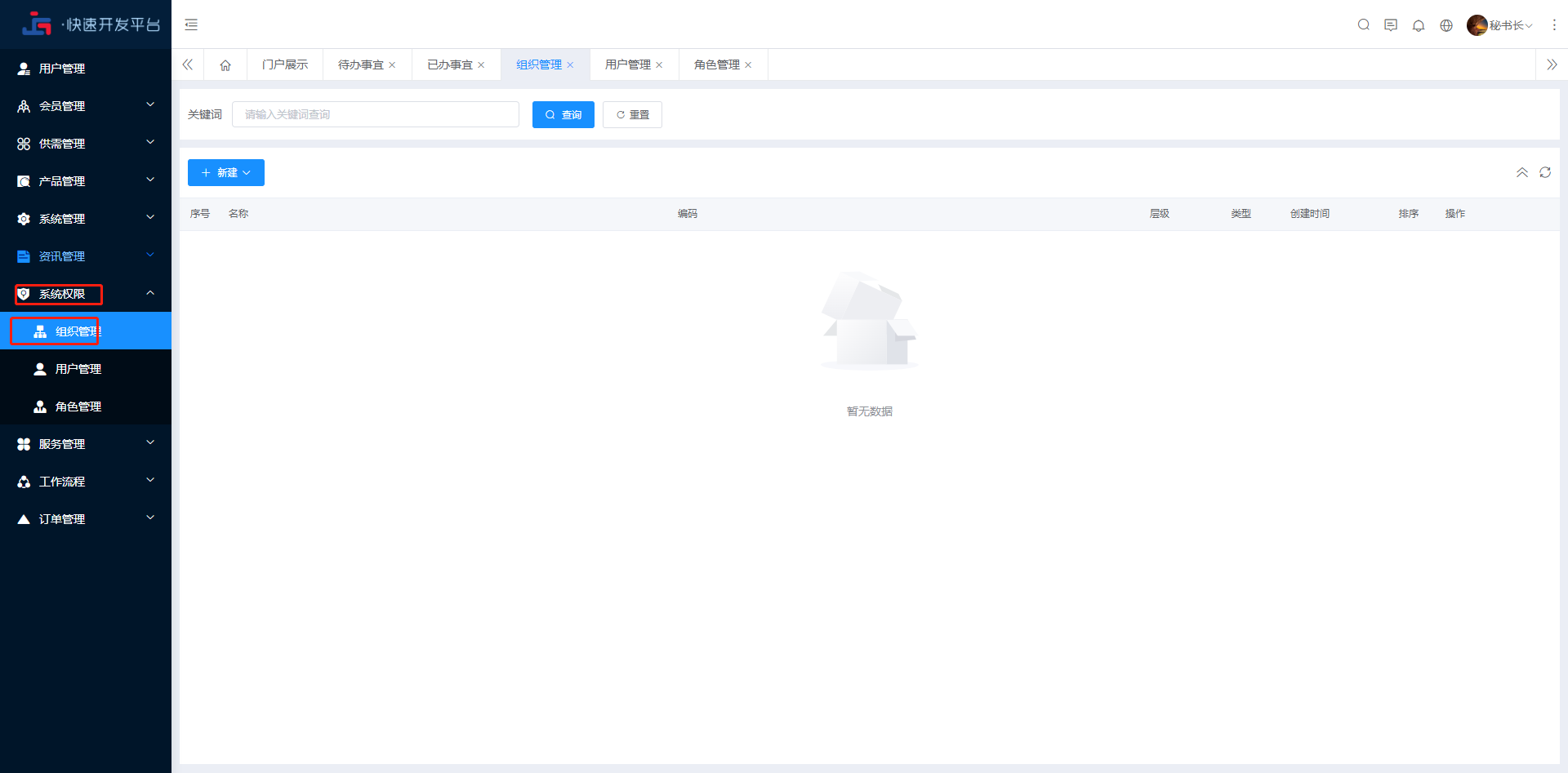Select the 组织管理 tab

[539, 65]
